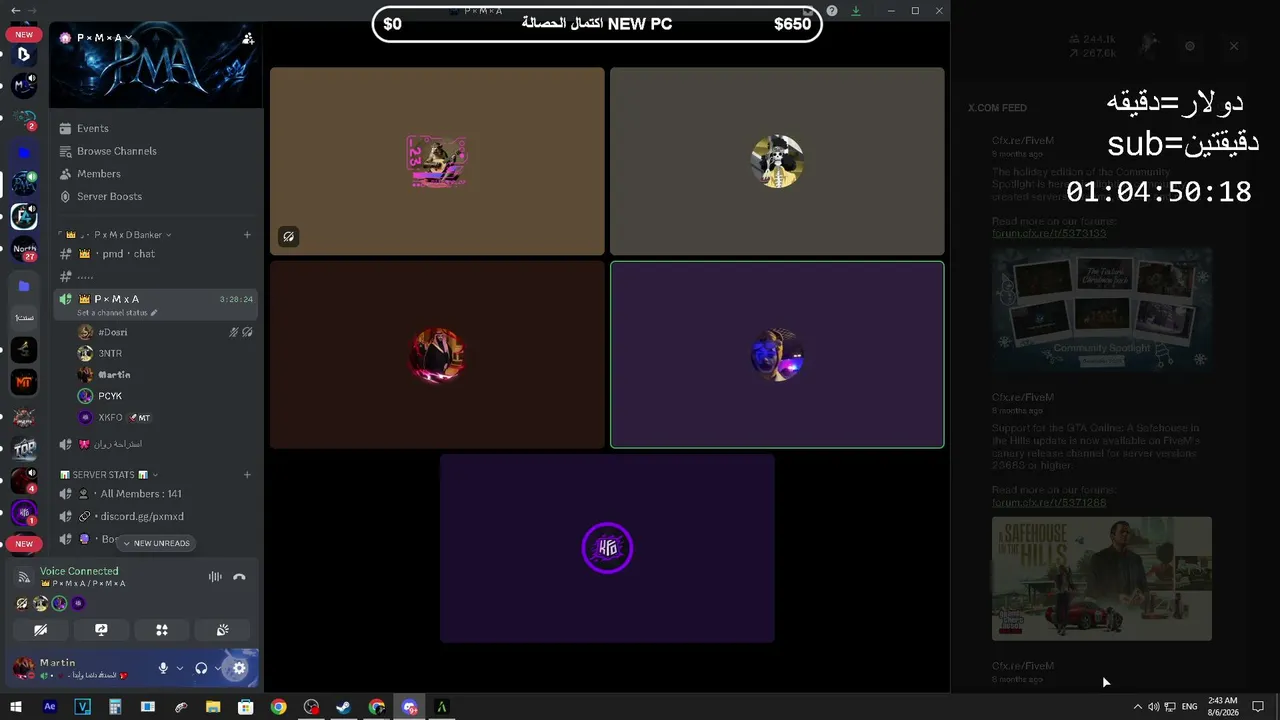This screenshot has height=720, width=1280.
Task: Start screen sharing from voice panel
Action: click(101, 630)
